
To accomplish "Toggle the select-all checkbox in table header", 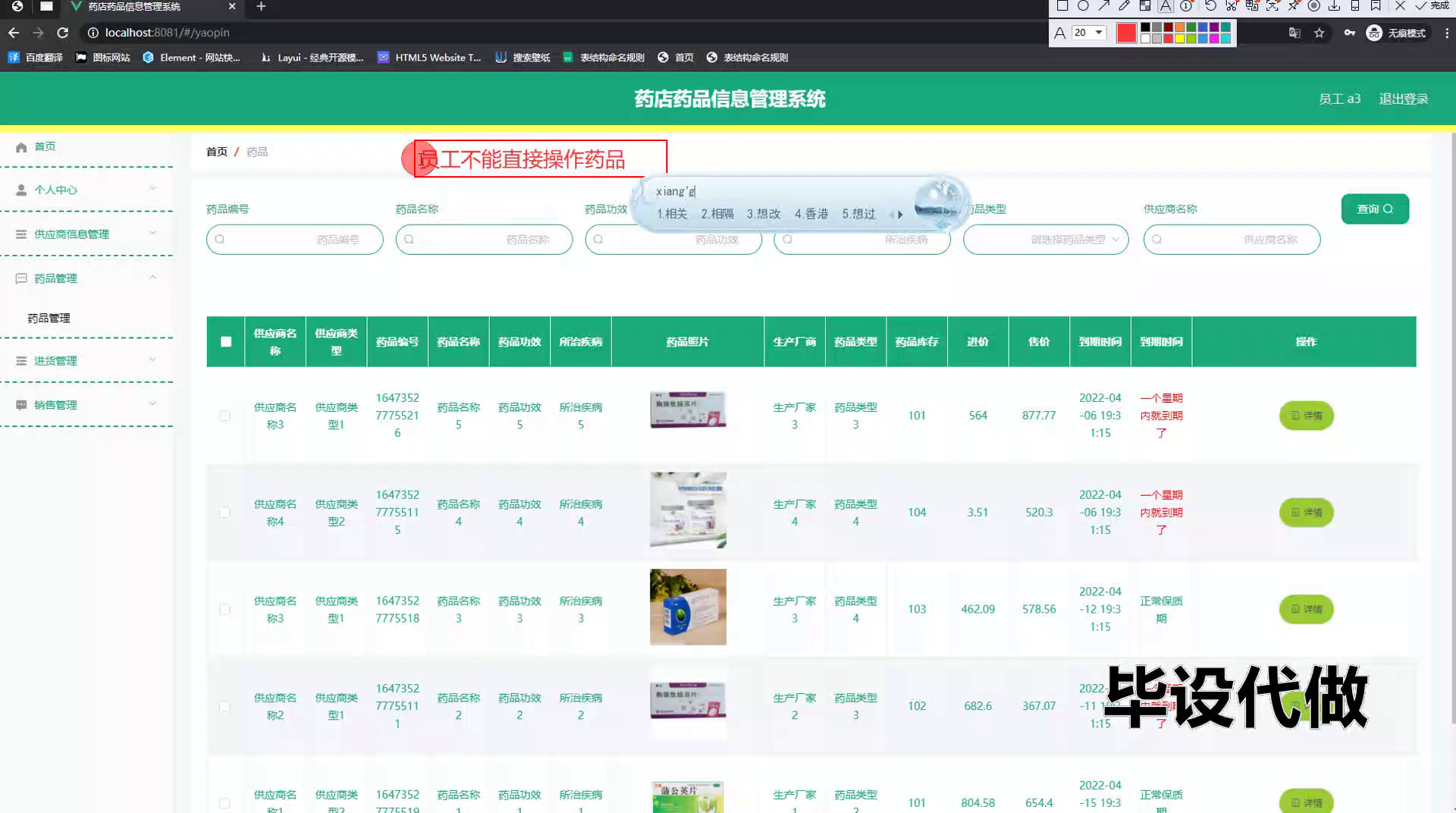I will (x=226, y=341).
